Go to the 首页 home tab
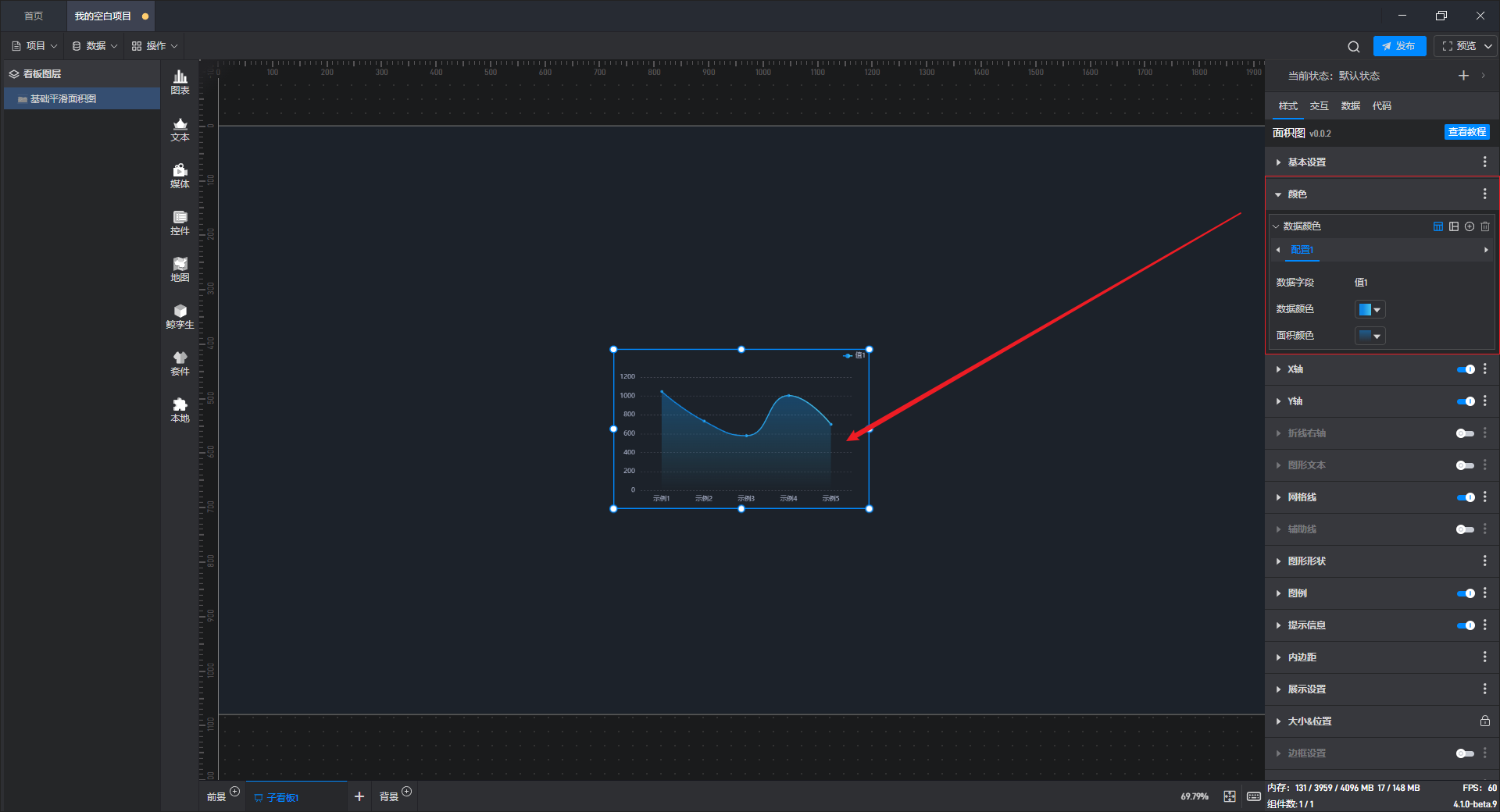This screenshot has height=812, width=1500. pos(34,16)
